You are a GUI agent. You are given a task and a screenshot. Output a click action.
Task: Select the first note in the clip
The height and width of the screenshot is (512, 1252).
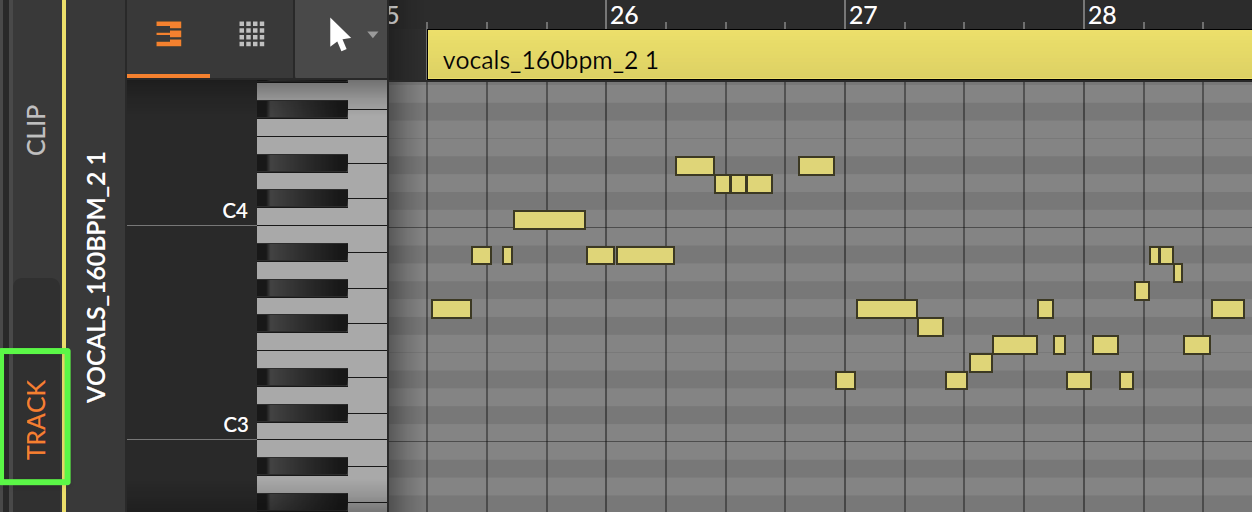pos(451,309)
